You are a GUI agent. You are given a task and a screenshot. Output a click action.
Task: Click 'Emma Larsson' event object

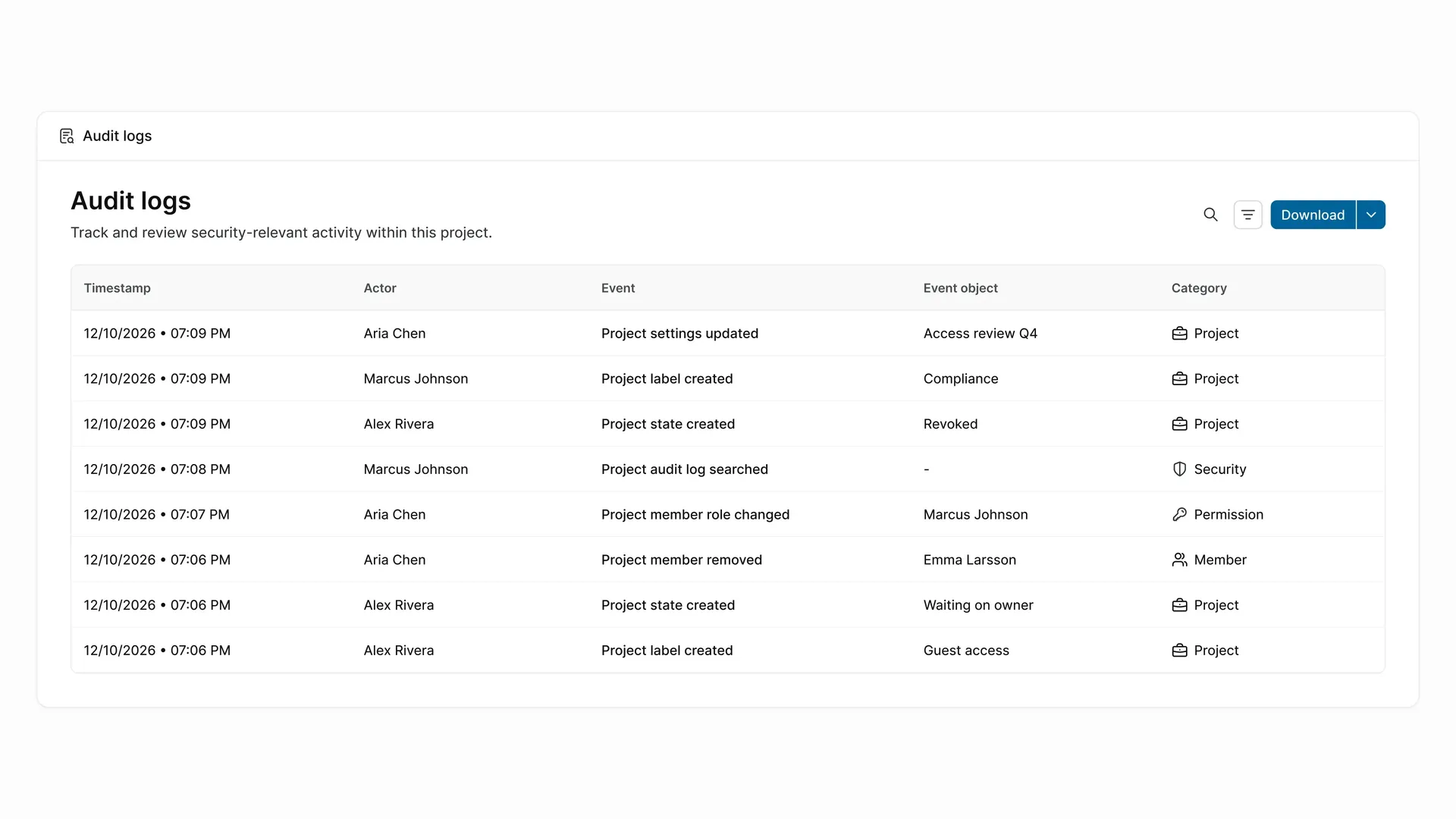coord(969,560)
